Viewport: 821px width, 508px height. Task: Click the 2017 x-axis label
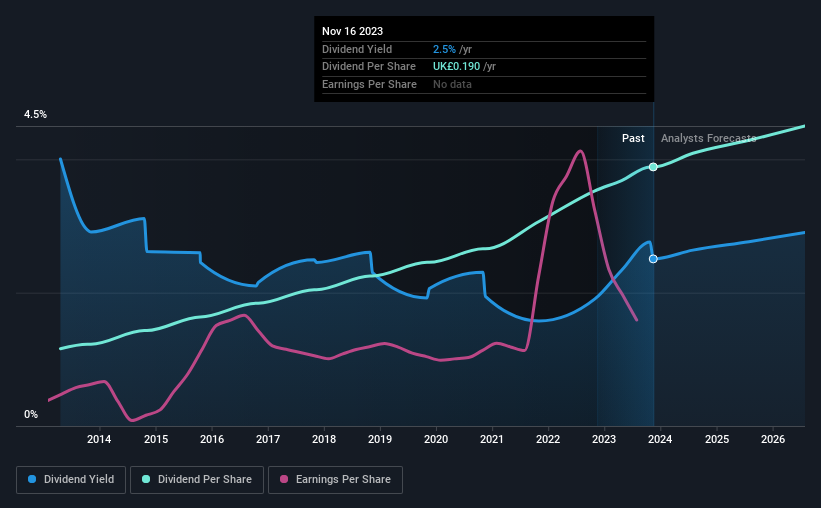click(268, 439)
